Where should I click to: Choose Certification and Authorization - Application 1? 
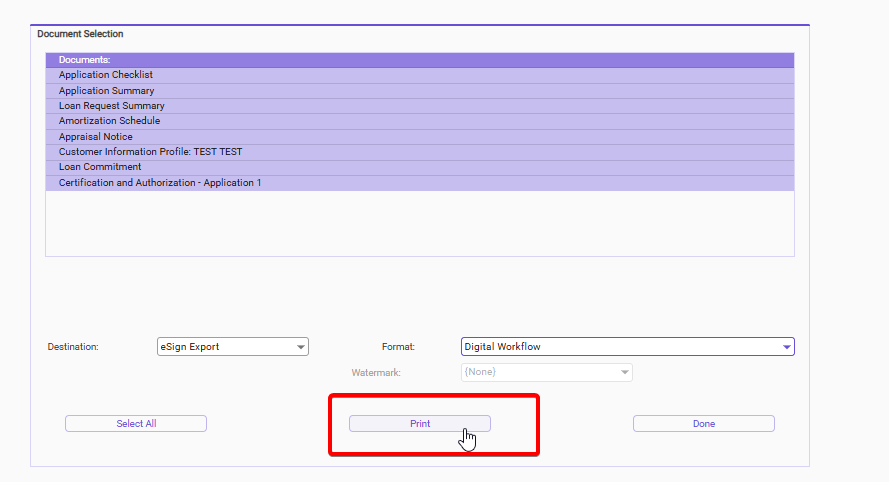[x=160, y=183]
